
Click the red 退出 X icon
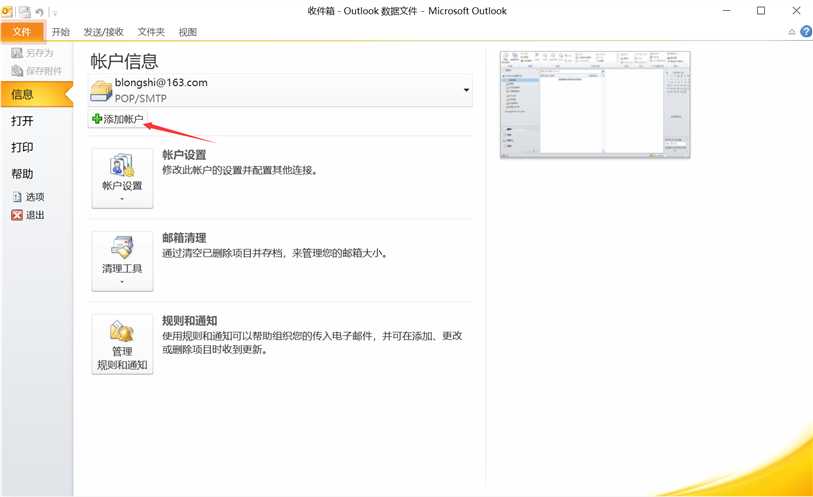tap(17, 215)
